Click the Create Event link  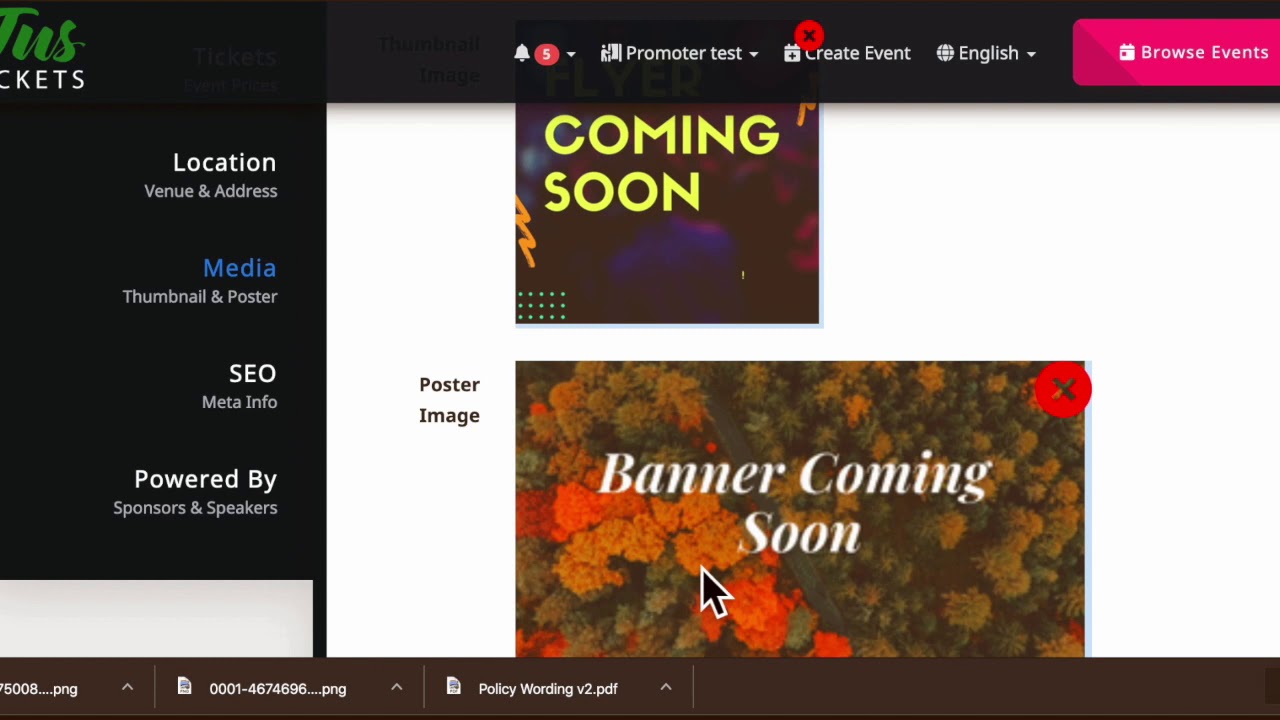pyautogui.click(x=846, y=53)
